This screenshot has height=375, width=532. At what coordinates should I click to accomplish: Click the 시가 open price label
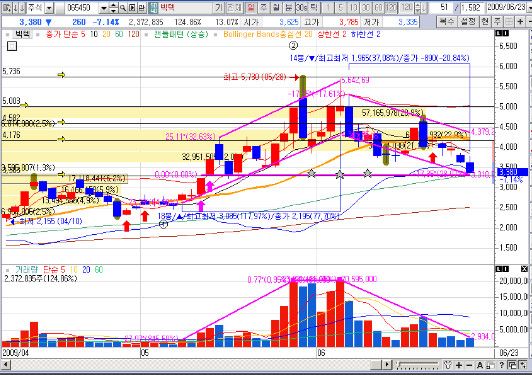click(x=252, y=22)
